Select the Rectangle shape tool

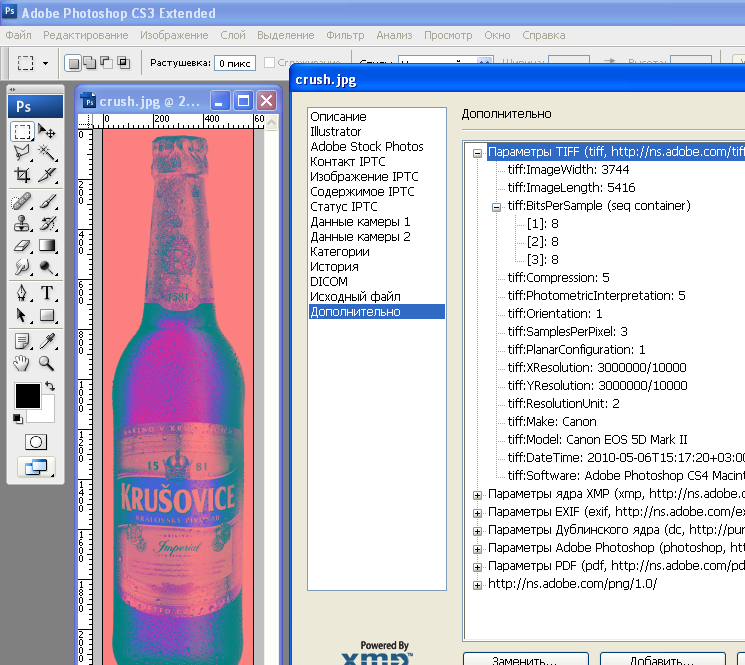tap(47, 315)
